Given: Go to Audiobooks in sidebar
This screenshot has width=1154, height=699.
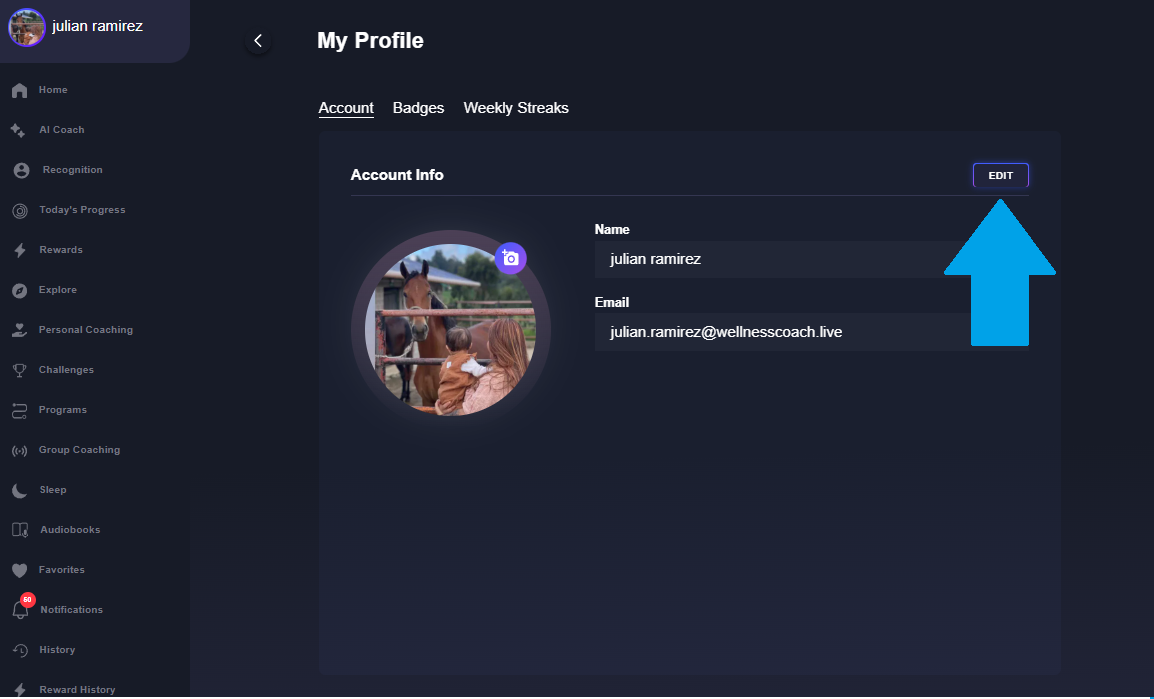Looking at the screenshot, I should 70,530.
